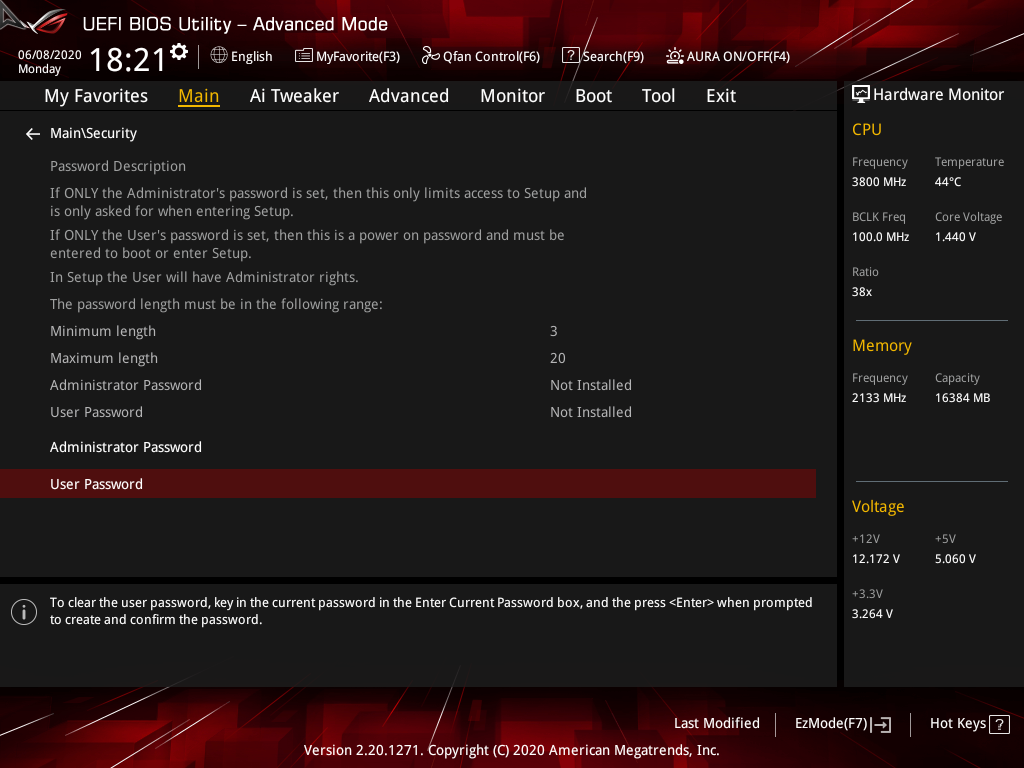Open the My Favorites tab
Viewport: 1024px width, 768px height.
[x=96, y=96]
